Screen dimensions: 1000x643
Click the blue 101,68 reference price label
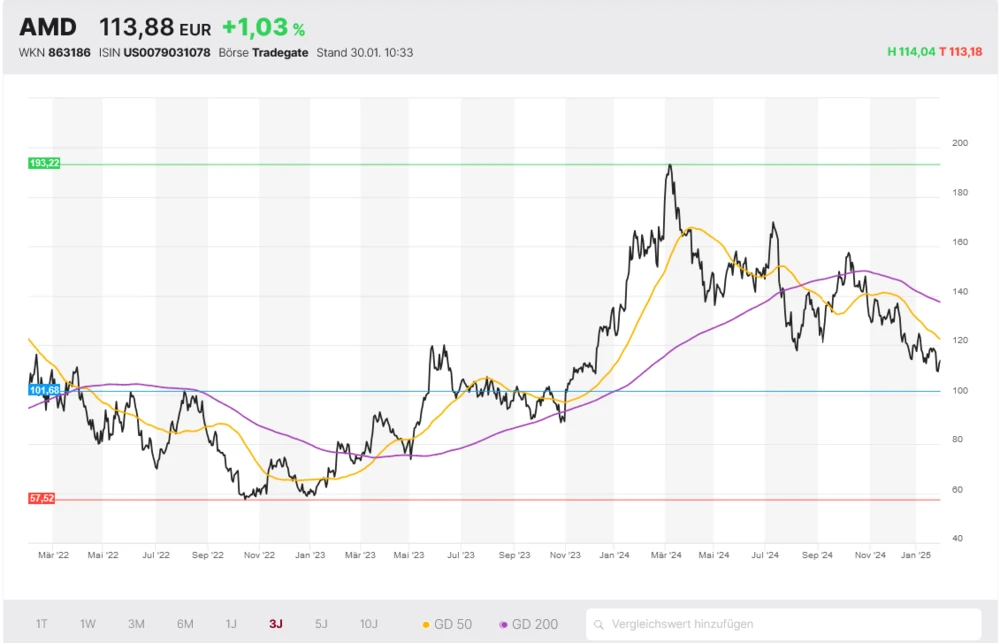(x=44, y=390)
